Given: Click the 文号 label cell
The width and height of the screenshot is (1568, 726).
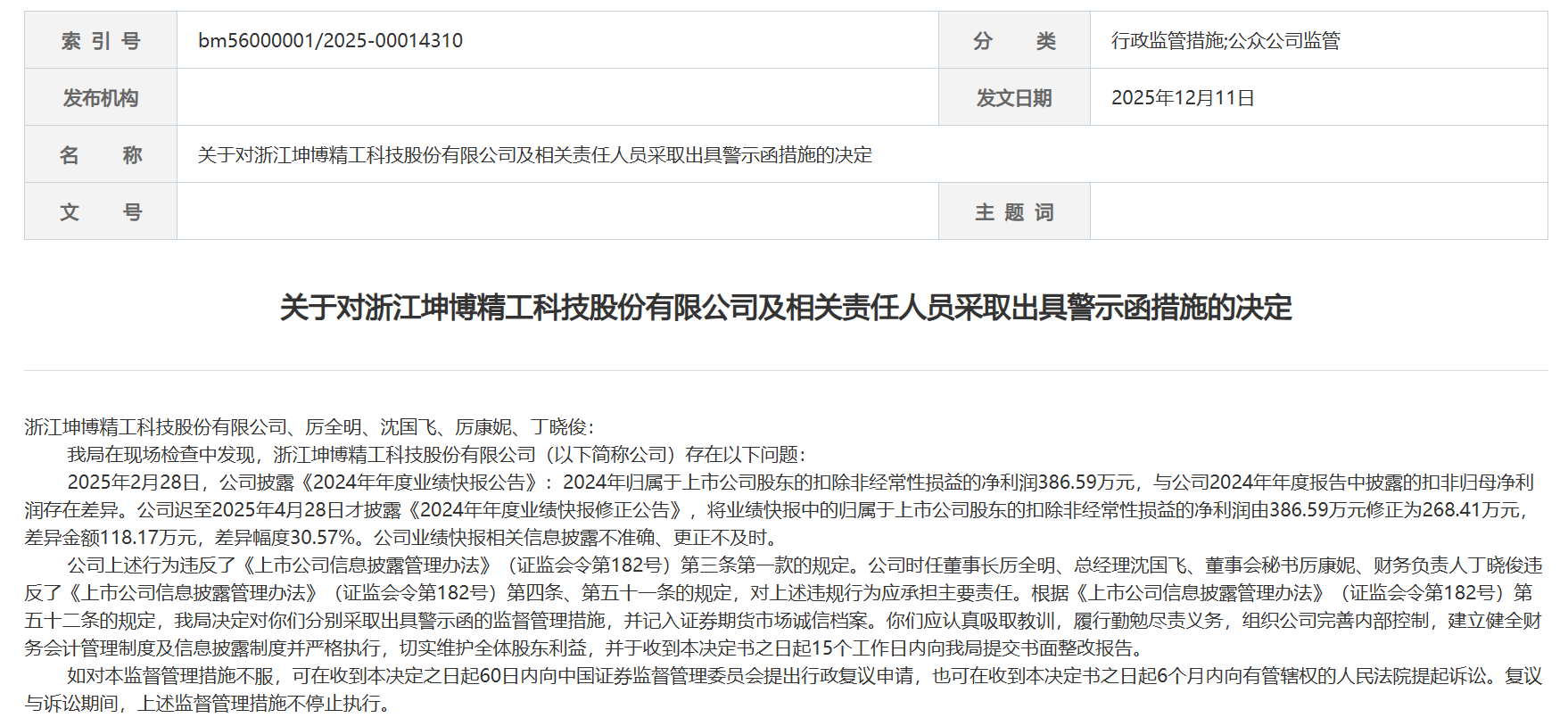Looking at the screenshot, I should click(101, 211).
